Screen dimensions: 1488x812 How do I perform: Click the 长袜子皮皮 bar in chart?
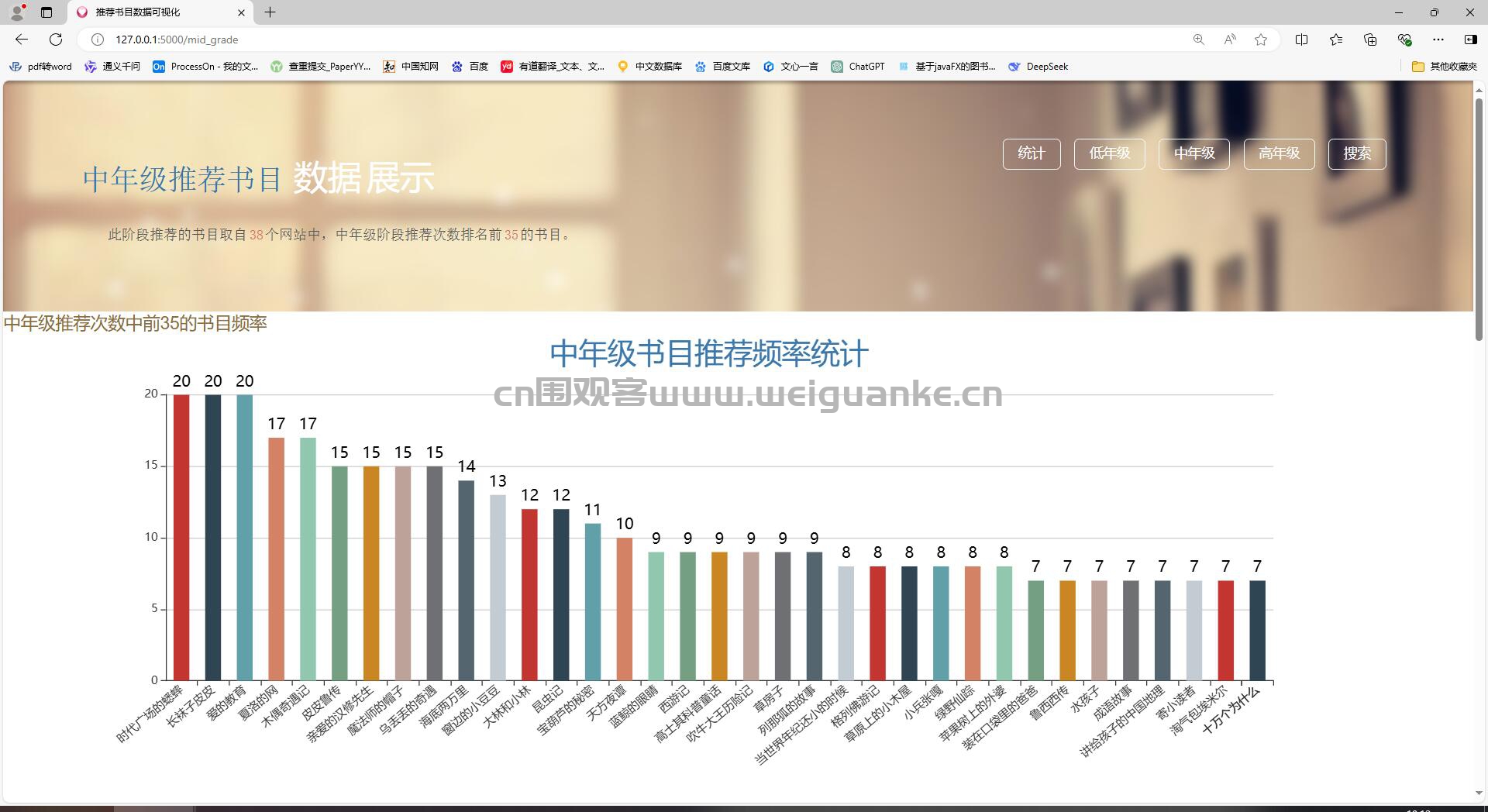(213, 538)
